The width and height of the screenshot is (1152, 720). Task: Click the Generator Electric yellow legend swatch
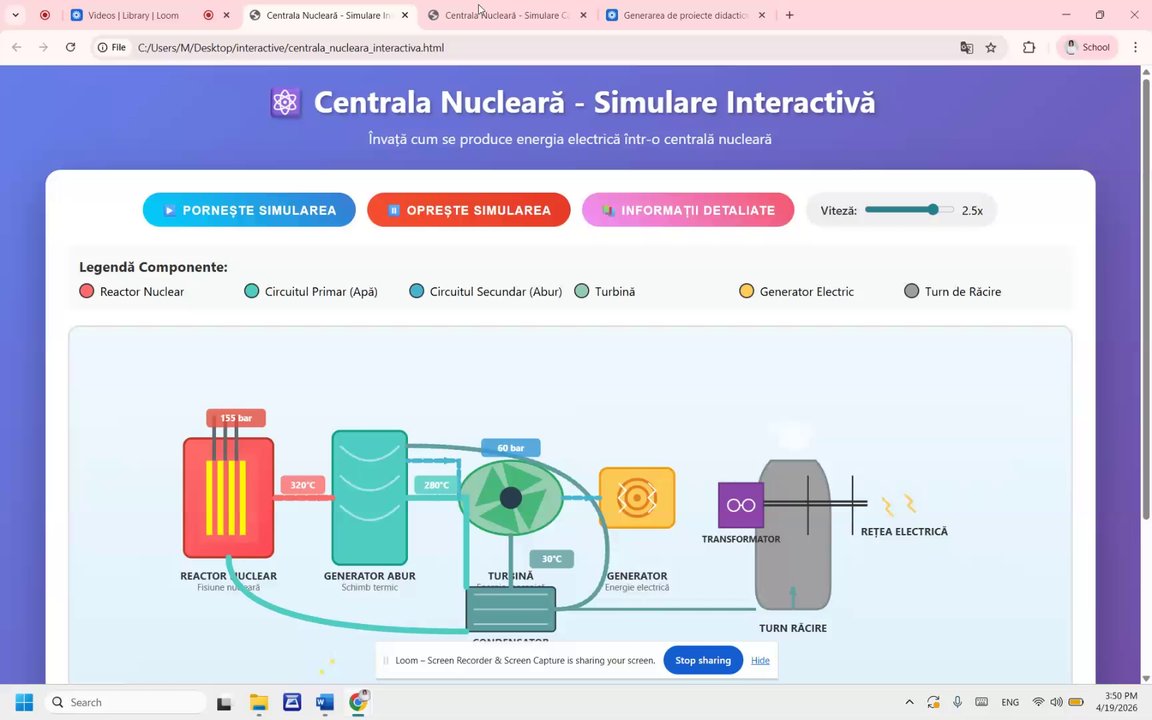[x=746, y=291]
